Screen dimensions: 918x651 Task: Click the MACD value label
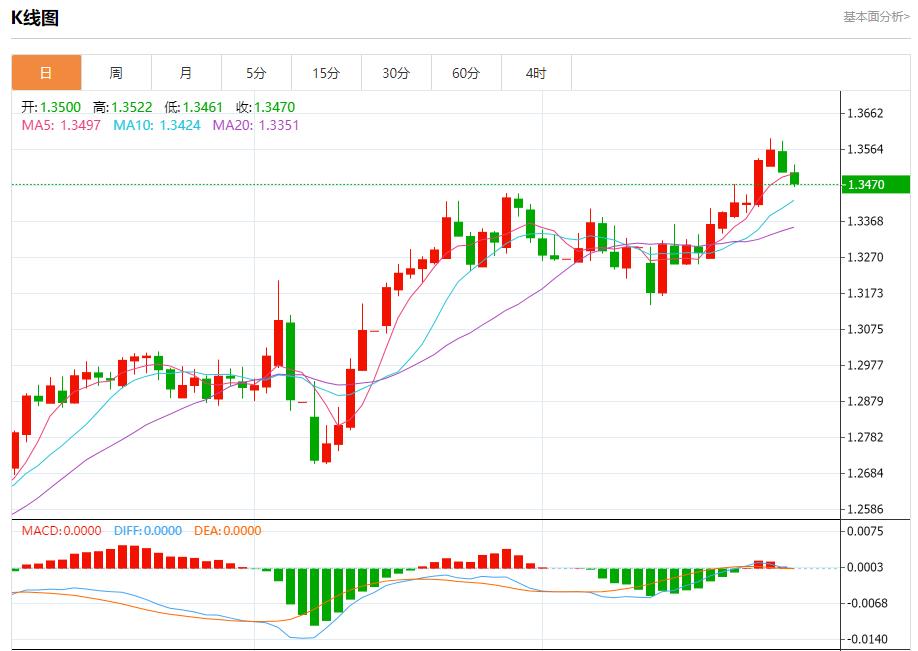point(61,531)
